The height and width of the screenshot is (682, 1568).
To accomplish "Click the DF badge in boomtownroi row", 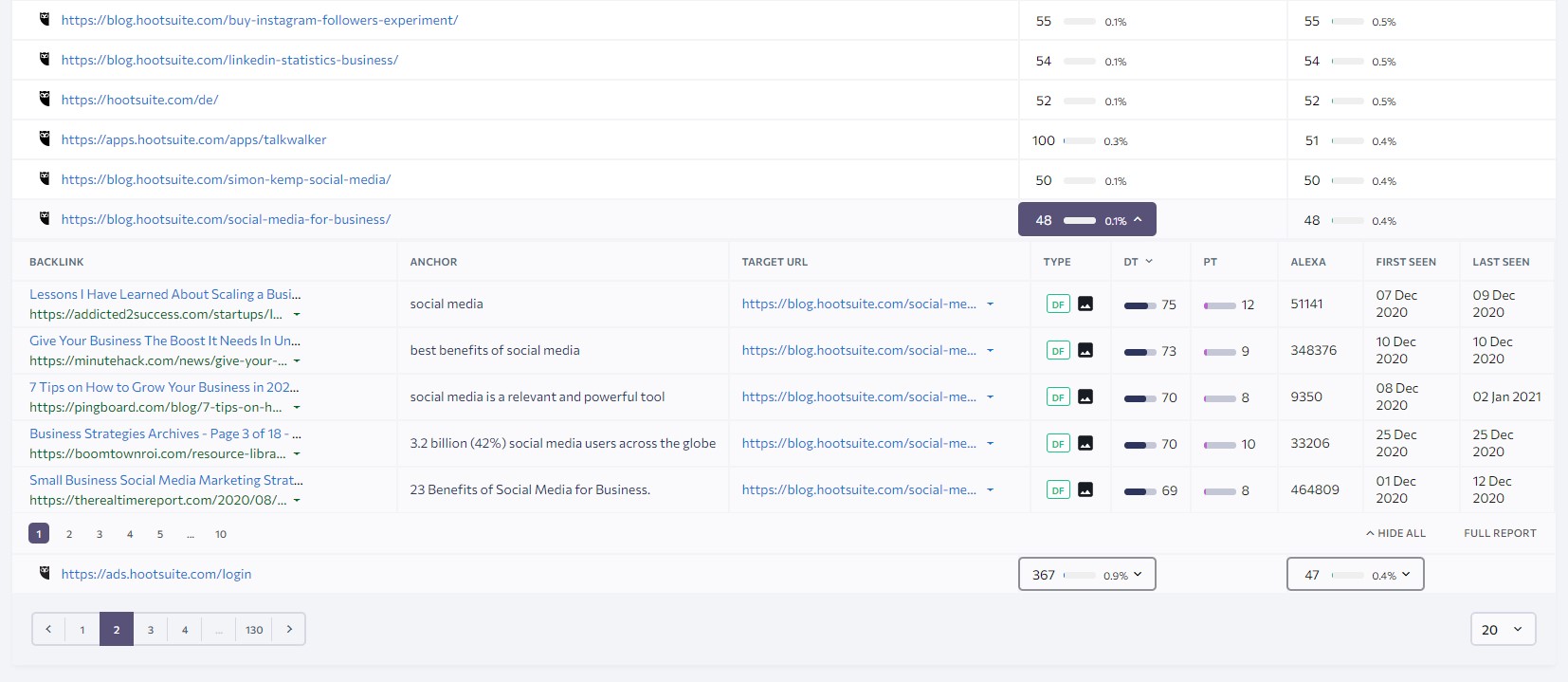I will tap(1058, 443).
